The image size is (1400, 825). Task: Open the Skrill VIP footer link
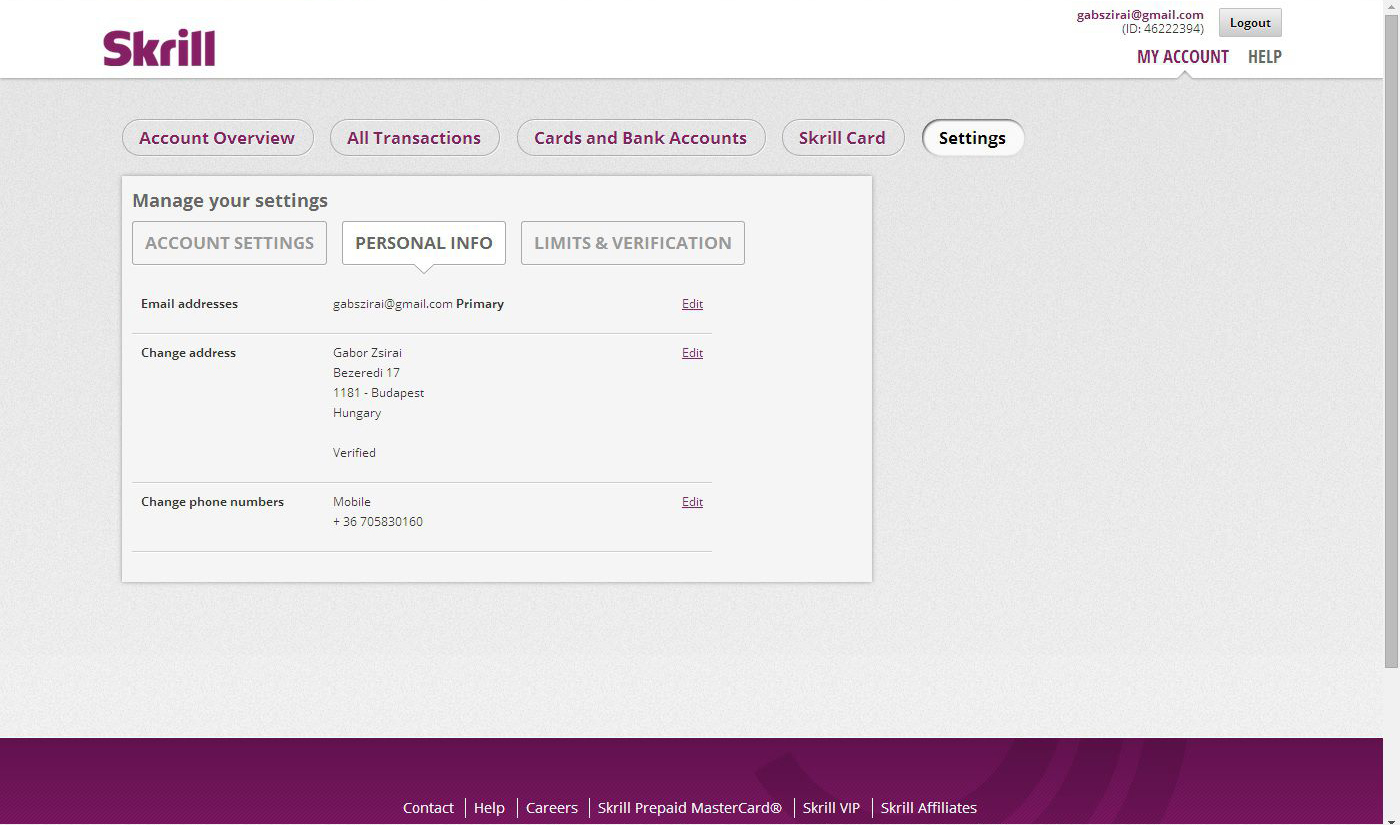tap(831, 808)
